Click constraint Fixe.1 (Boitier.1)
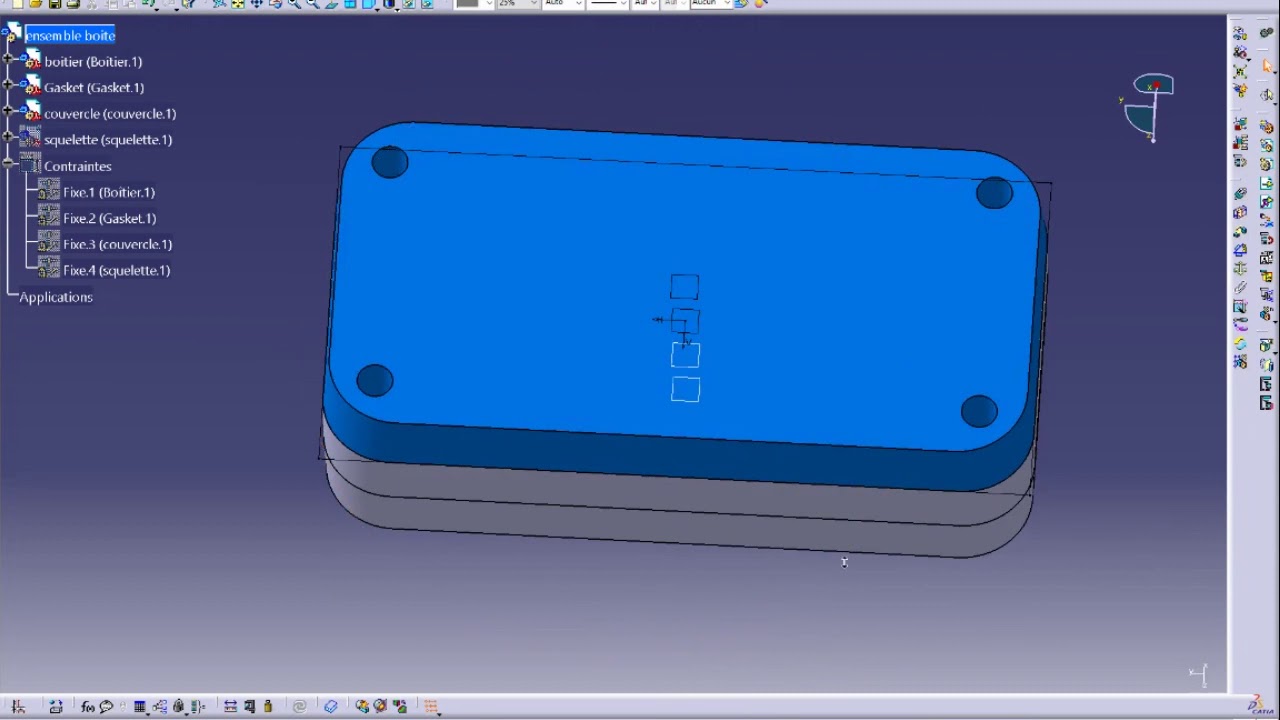 [109, 192]
